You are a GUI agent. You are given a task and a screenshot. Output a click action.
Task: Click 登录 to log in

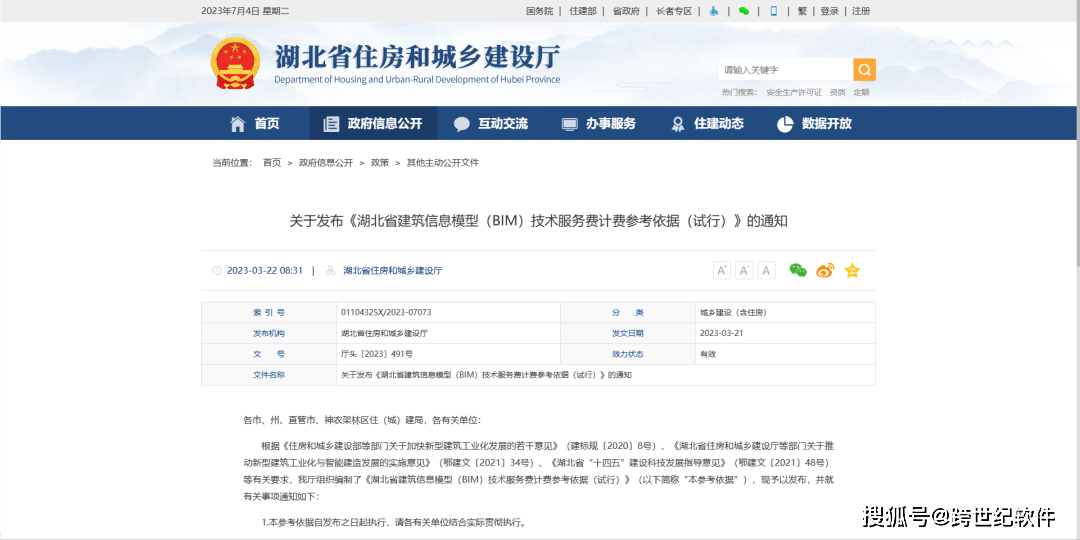click(x=829, y=11)
